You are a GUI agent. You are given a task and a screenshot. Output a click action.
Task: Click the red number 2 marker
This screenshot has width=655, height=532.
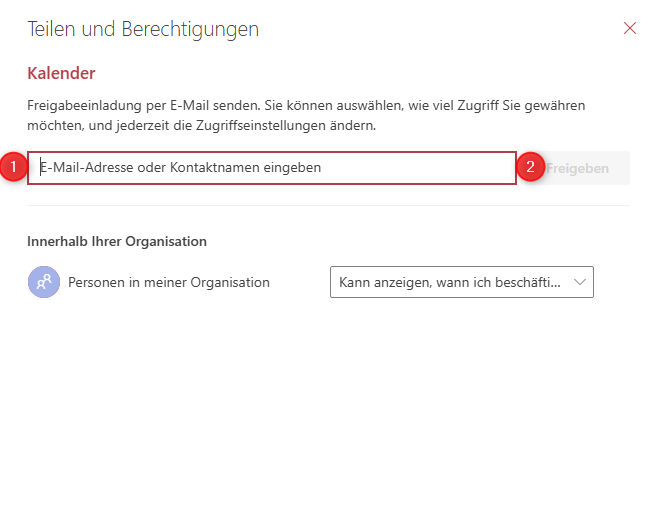tap(531, 167)
